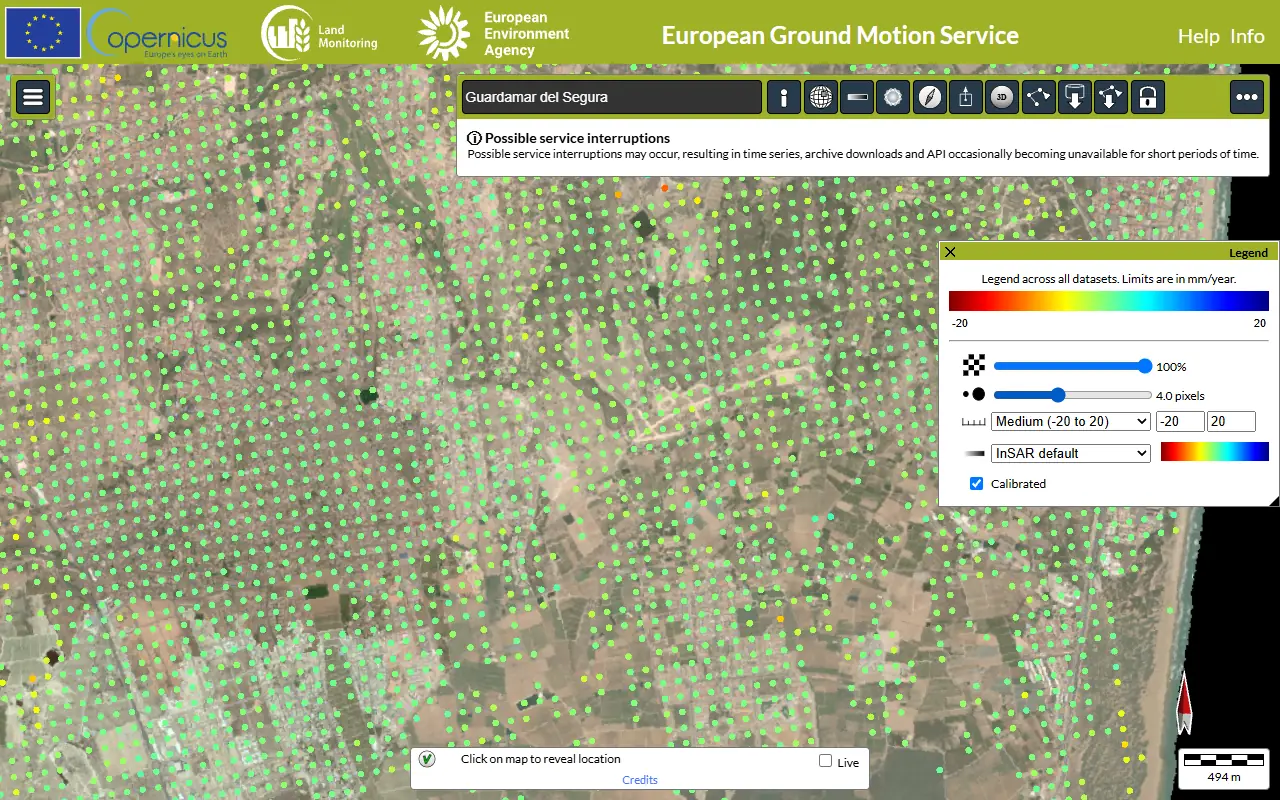Screen dimensions: 1280x800
Task: Click the legend resize corner handle
Action: [x=1273, y=500]
